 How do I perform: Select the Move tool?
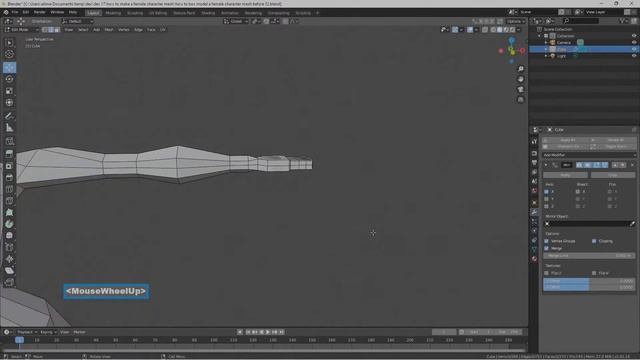[9, 67]
